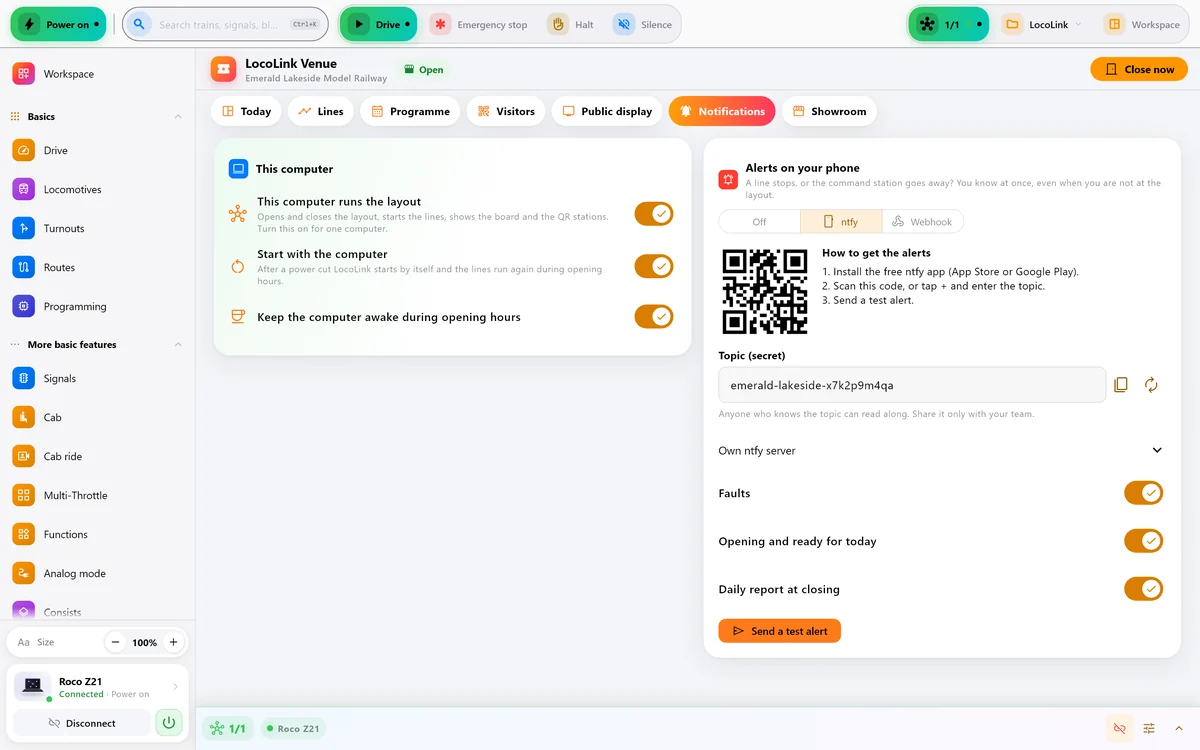Open Multi-Throttle in the sidebar
This screenshot has width=1200, height=750.
pyautogui.click(x=97, y=495)
